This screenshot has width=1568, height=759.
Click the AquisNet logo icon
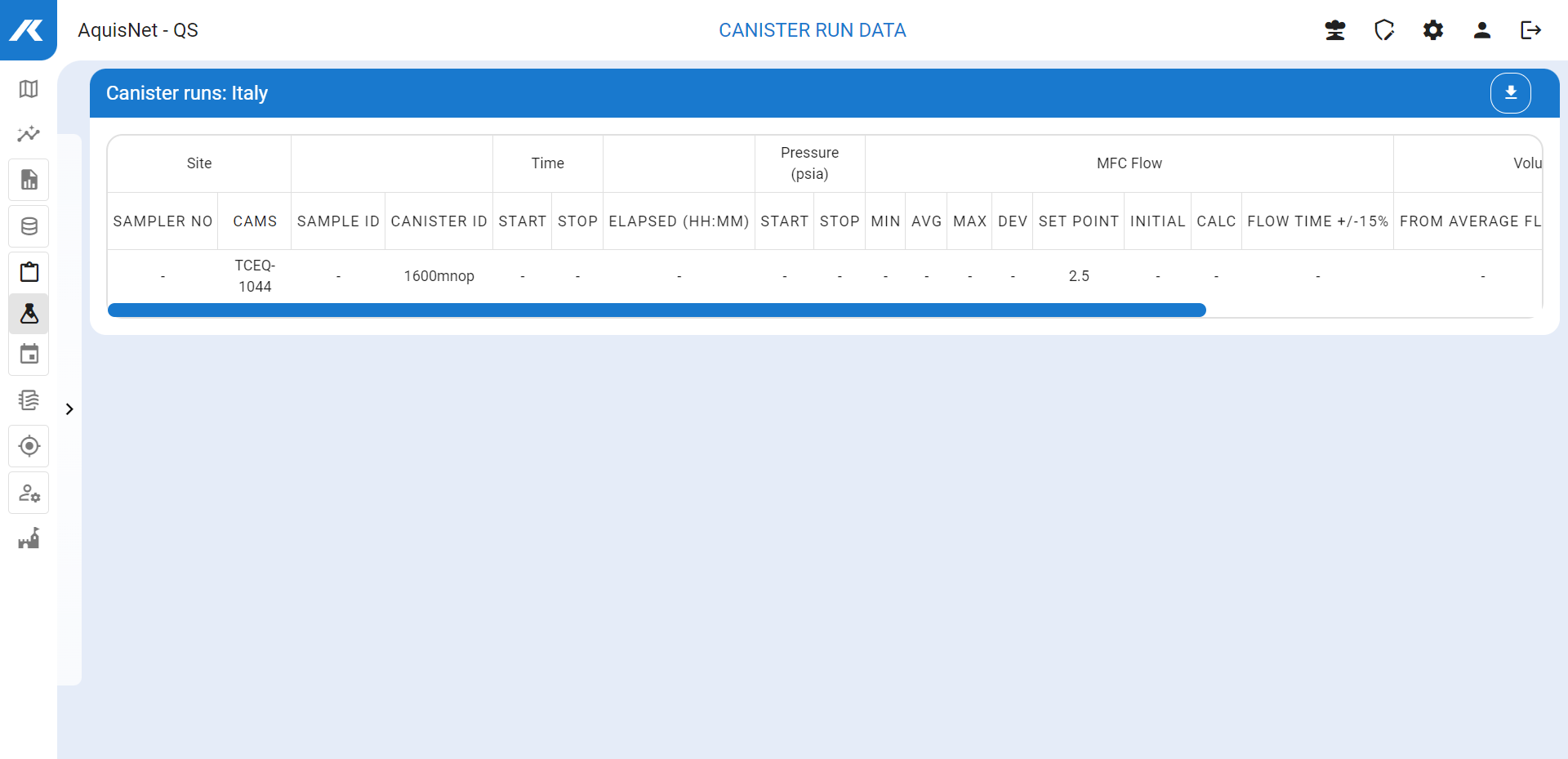[27, 30]
